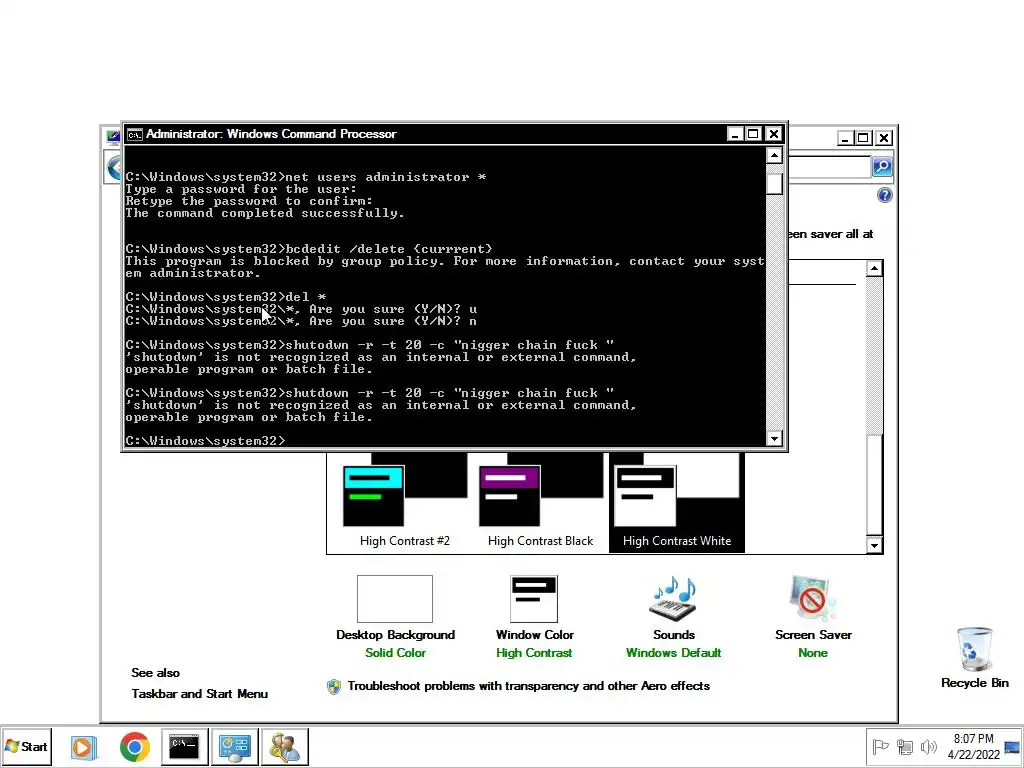The width and height of the screenshot is (1024, 768).
Task: Select the High Contrast Black theme
Action: pos(540,503)
